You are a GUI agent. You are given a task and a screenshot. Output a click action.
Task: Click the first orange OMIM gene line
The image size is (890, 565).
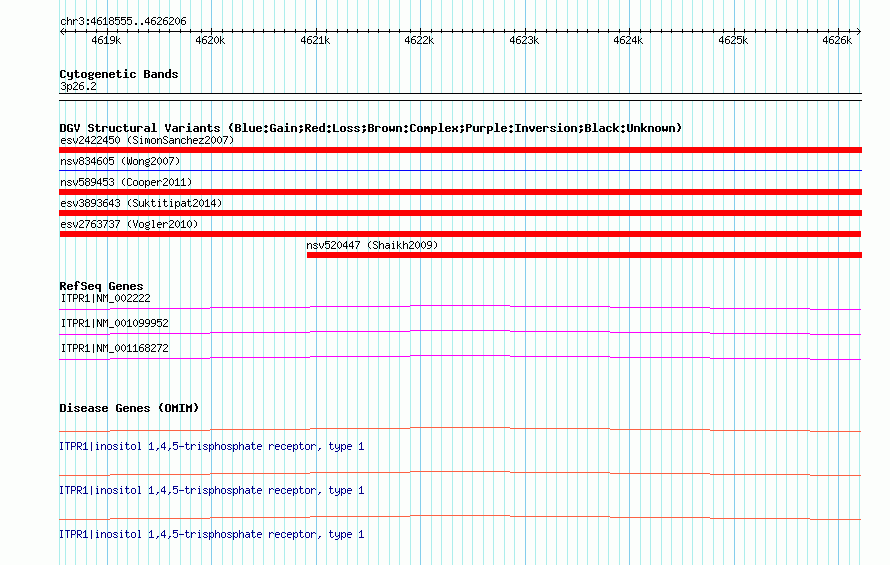460,429
